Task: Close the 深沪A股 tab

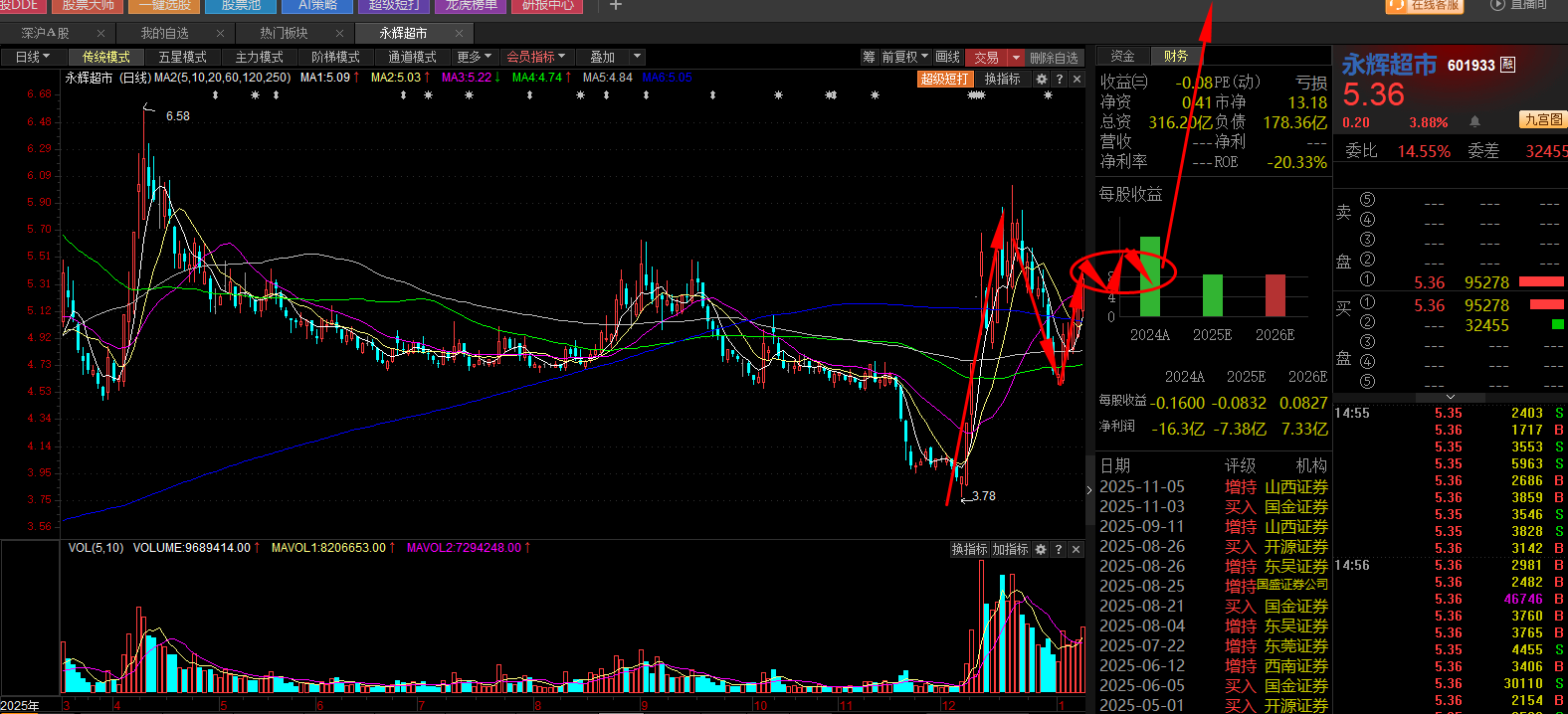Action: (100, 33)
